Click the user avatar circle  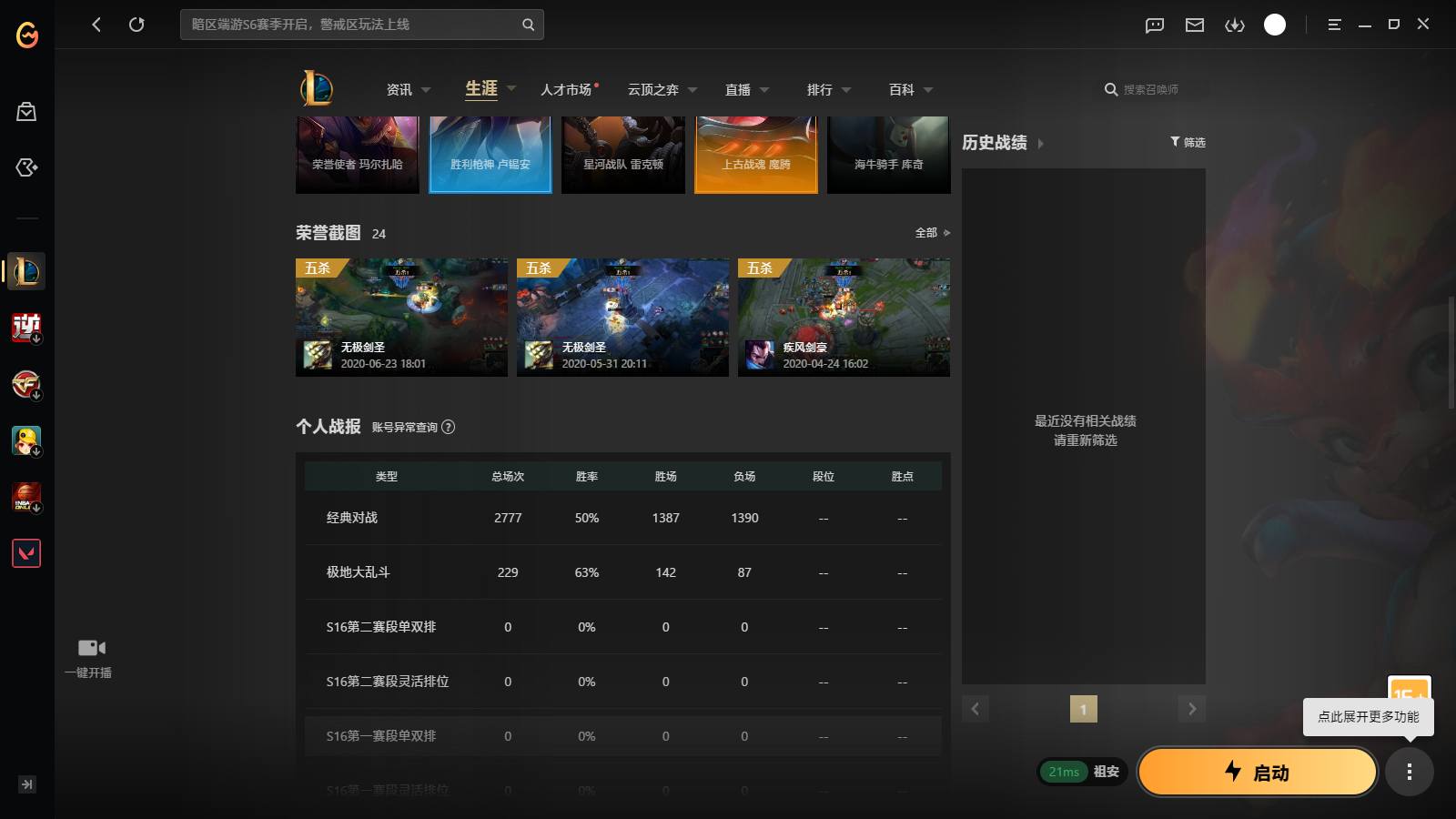click(1275, 25)
